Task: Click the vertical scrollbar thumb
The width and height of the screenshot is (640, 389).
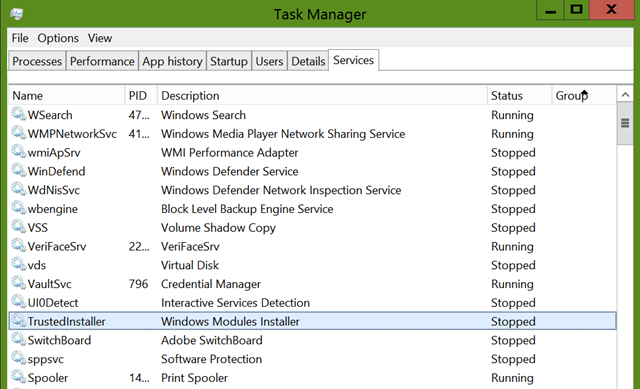Action: pyautogui.click(x=625, y=123)
